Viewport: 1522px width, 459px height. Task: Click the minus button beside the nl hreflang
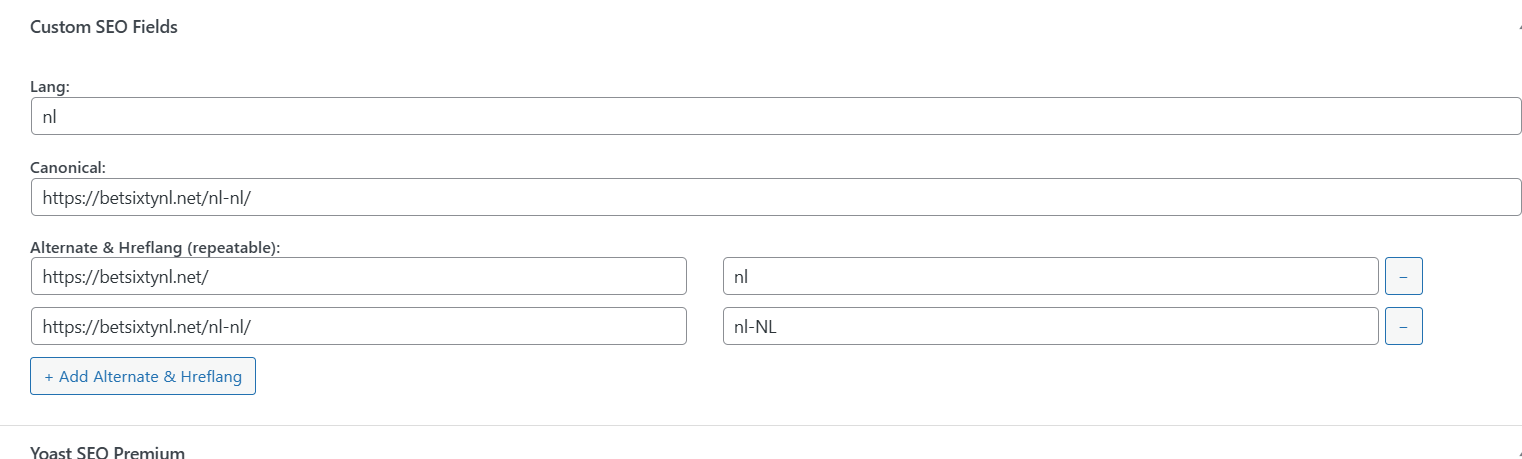(x=1403, y=276)
